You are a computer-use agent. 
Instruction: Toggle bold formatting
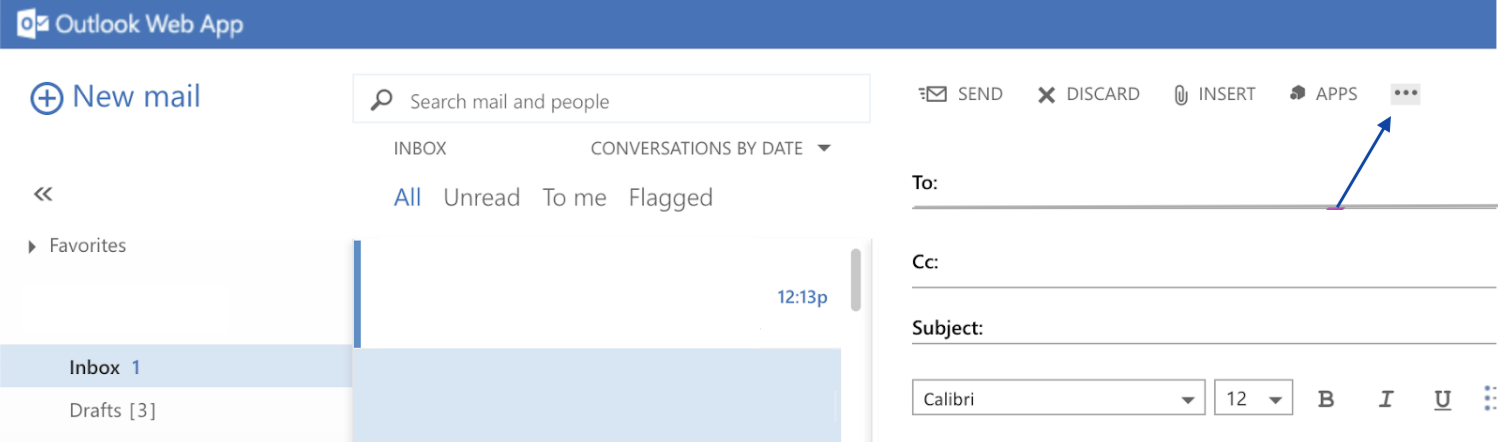[1326, 399]
